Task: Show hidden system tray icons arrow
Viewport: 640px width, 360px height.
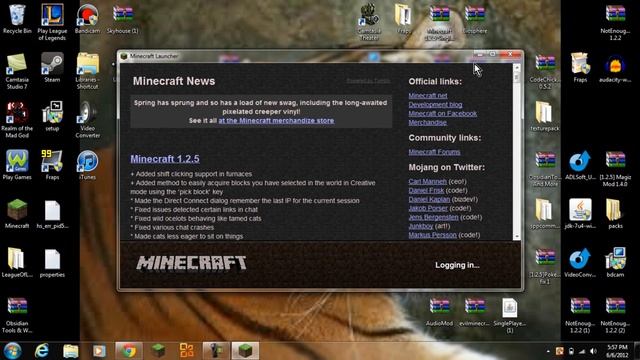Action: pos(548,351)
